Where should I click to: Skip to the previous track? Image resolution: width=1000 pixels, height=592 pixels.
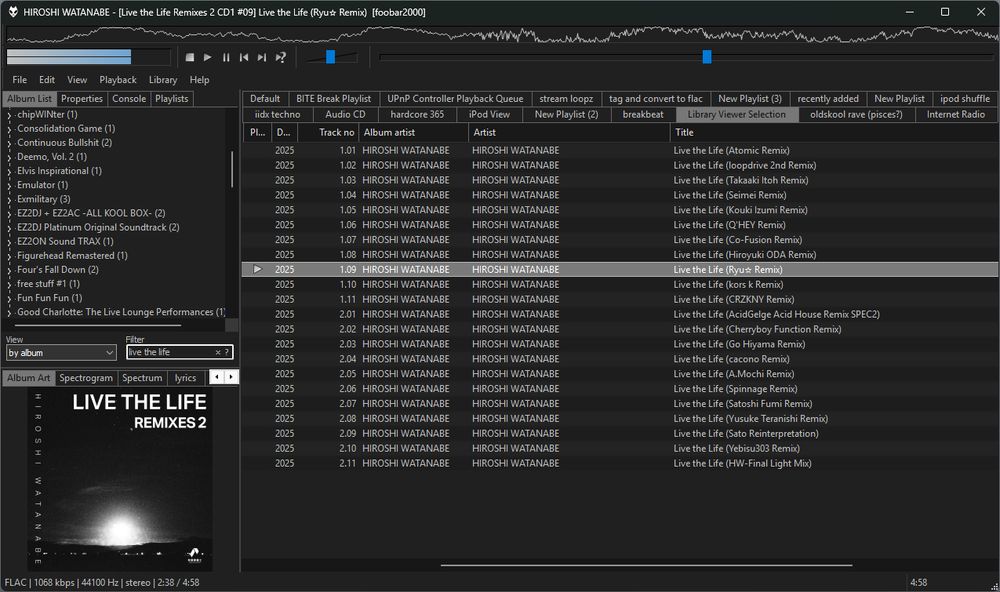pyautogui.click(x=244, y=58)
